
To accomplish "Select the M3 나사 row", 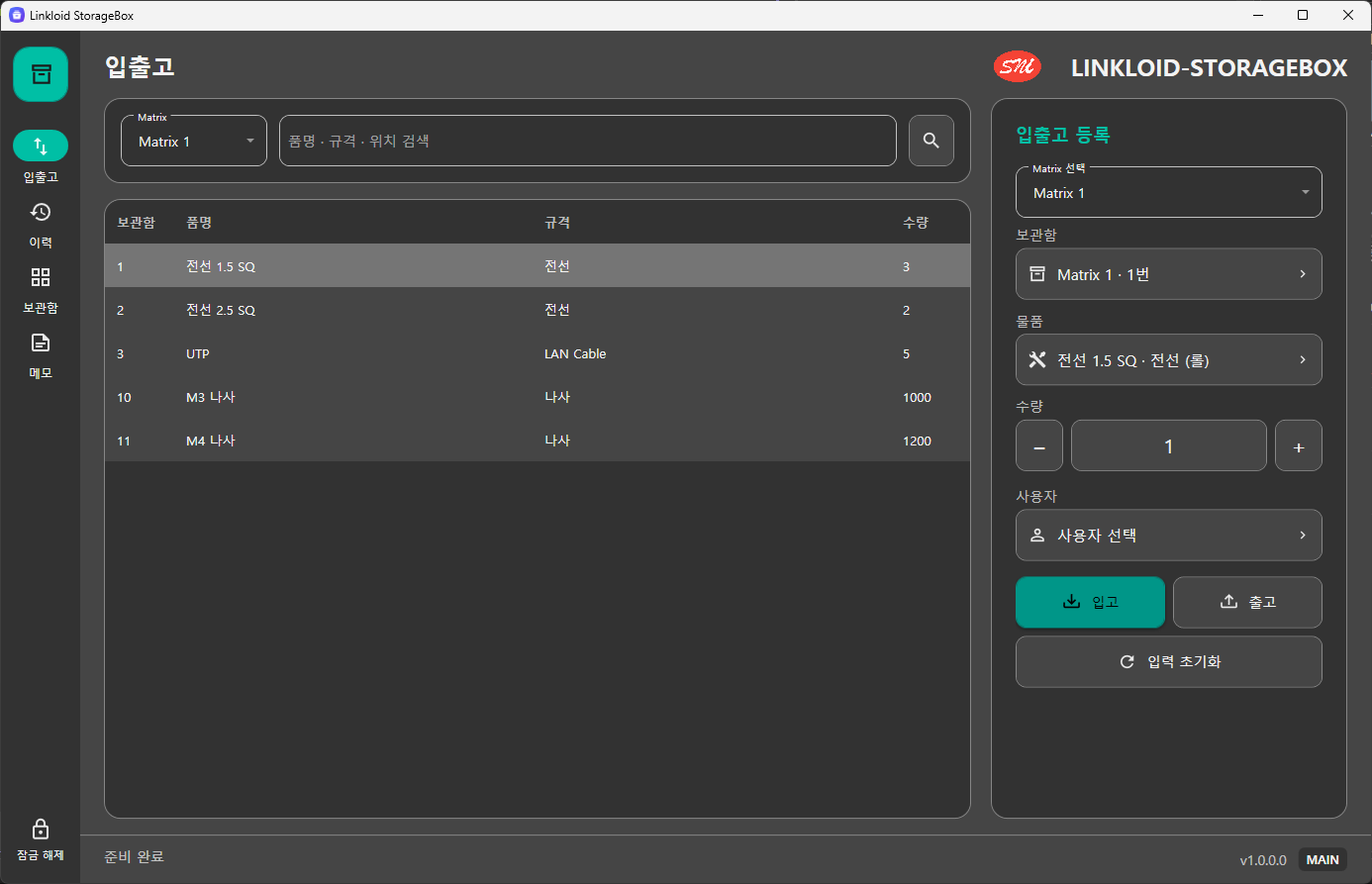I will [538, 397].
